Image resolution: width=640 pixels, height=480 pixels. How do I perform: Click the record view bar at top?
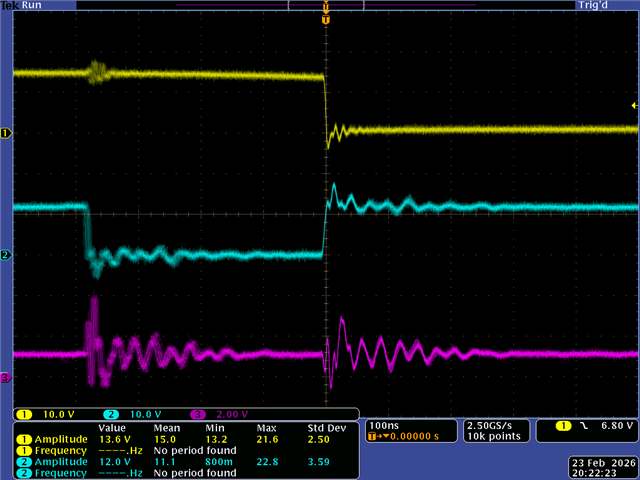coord(326,5)
